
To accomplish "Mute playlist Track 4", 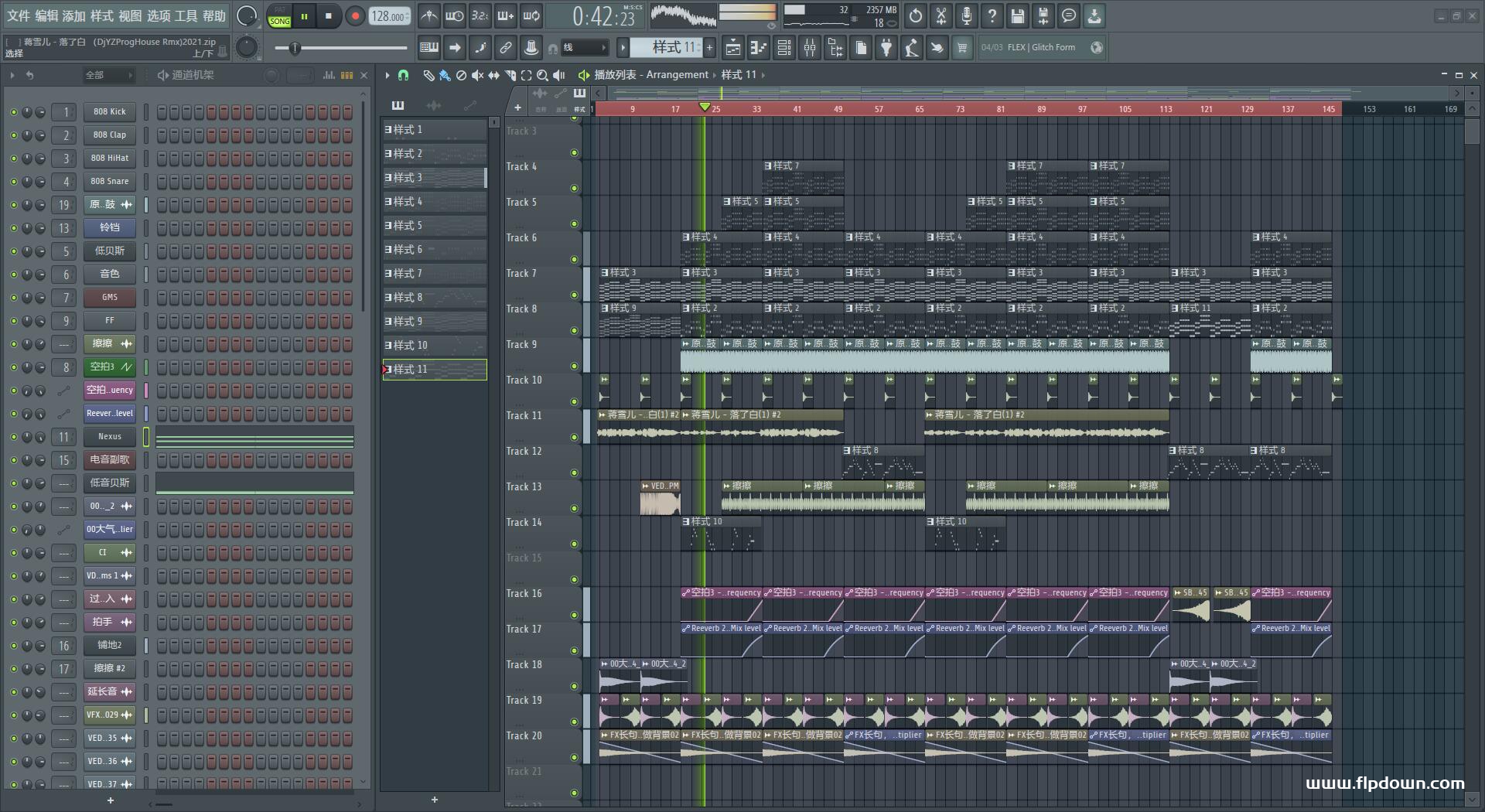I will tap(574, 188).
